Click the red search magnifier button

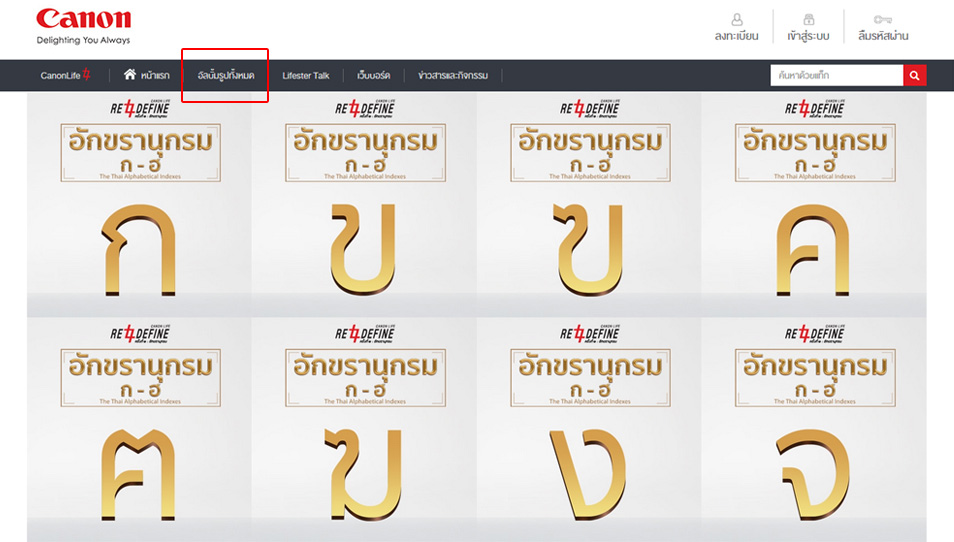914,75
